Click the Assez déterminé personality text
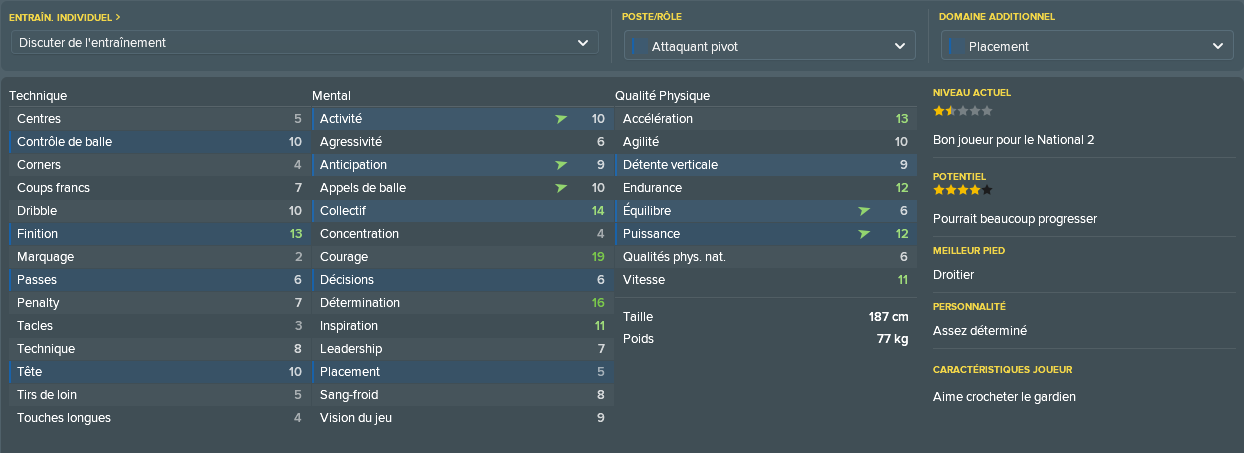Screen dimensions: 1244x453 tap(980, 331)
